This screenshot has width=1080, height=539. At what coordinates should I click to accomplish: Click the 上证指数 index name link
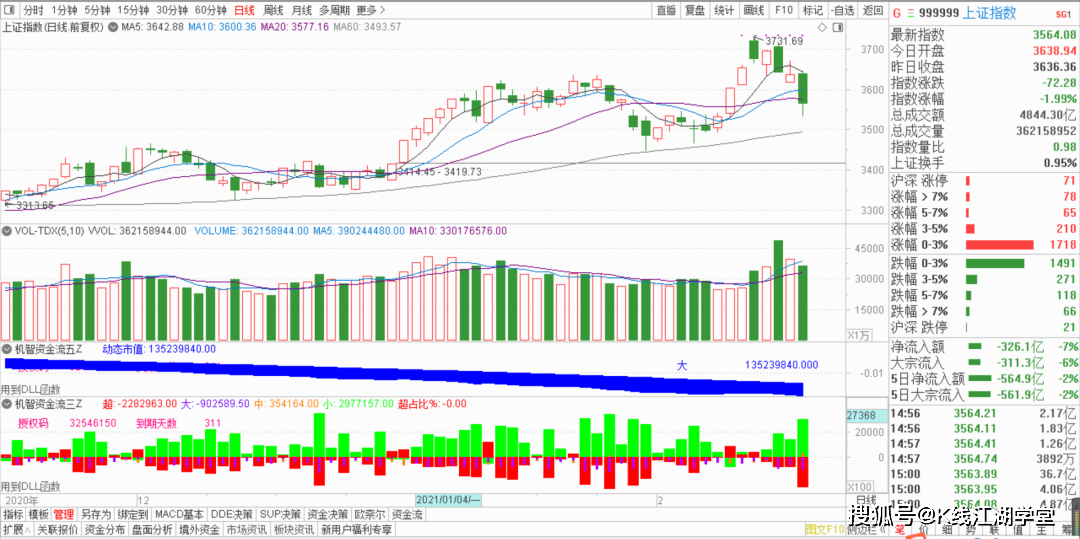989,13
